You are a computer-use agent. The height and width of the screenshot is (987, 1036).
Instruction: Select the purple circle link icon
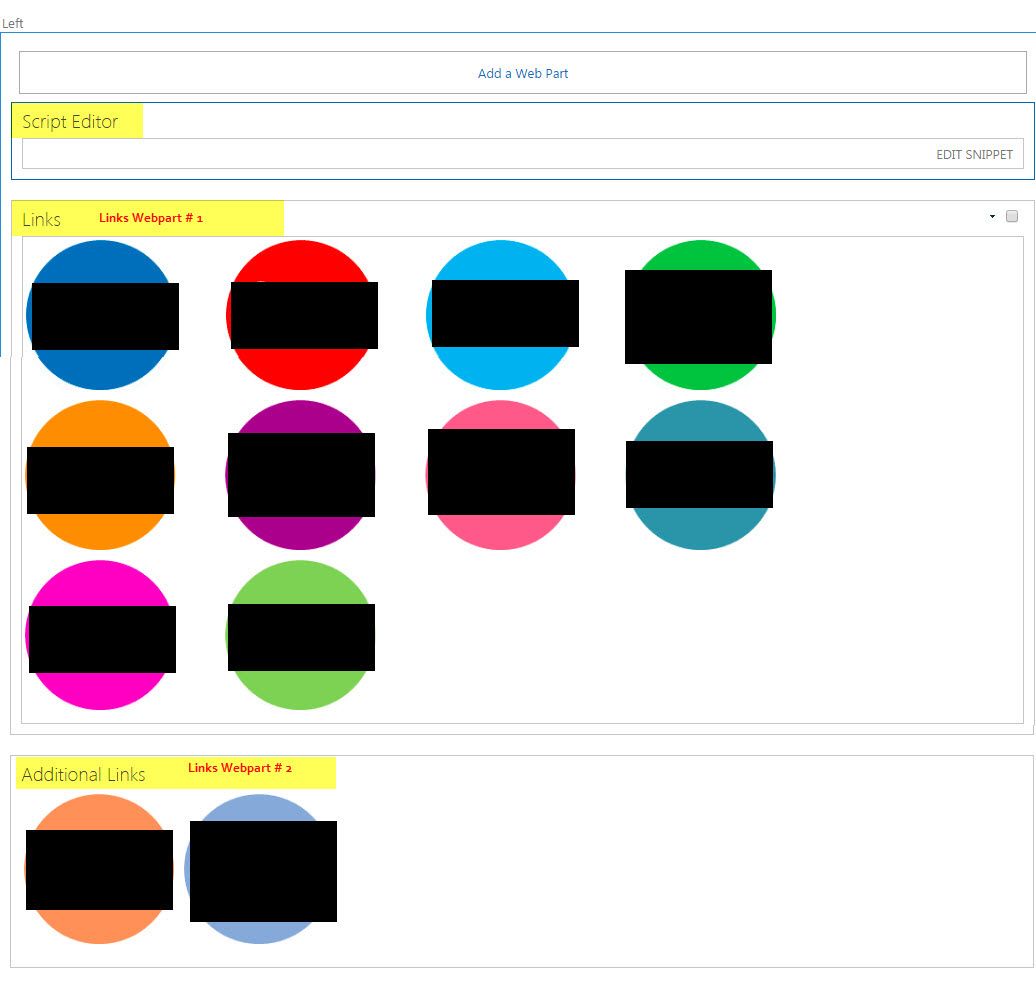pyautogui.click(x=300, y=475)
